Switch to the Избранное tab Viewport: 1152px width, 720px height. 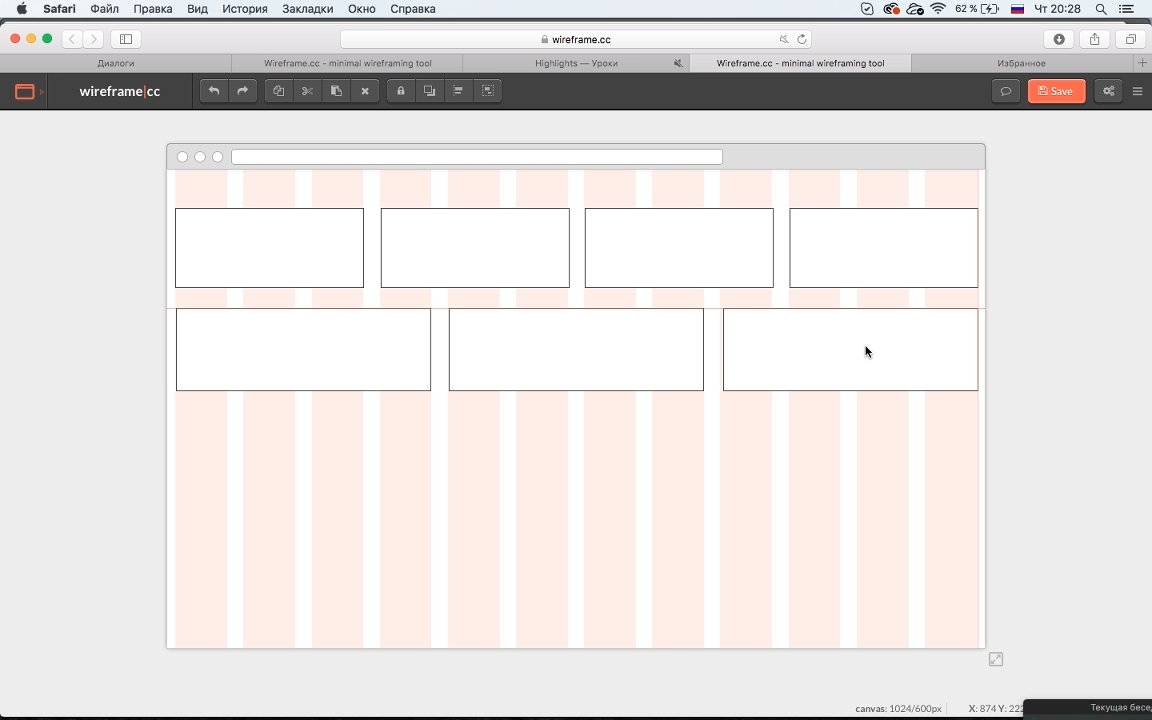(x=1021, y=63)
